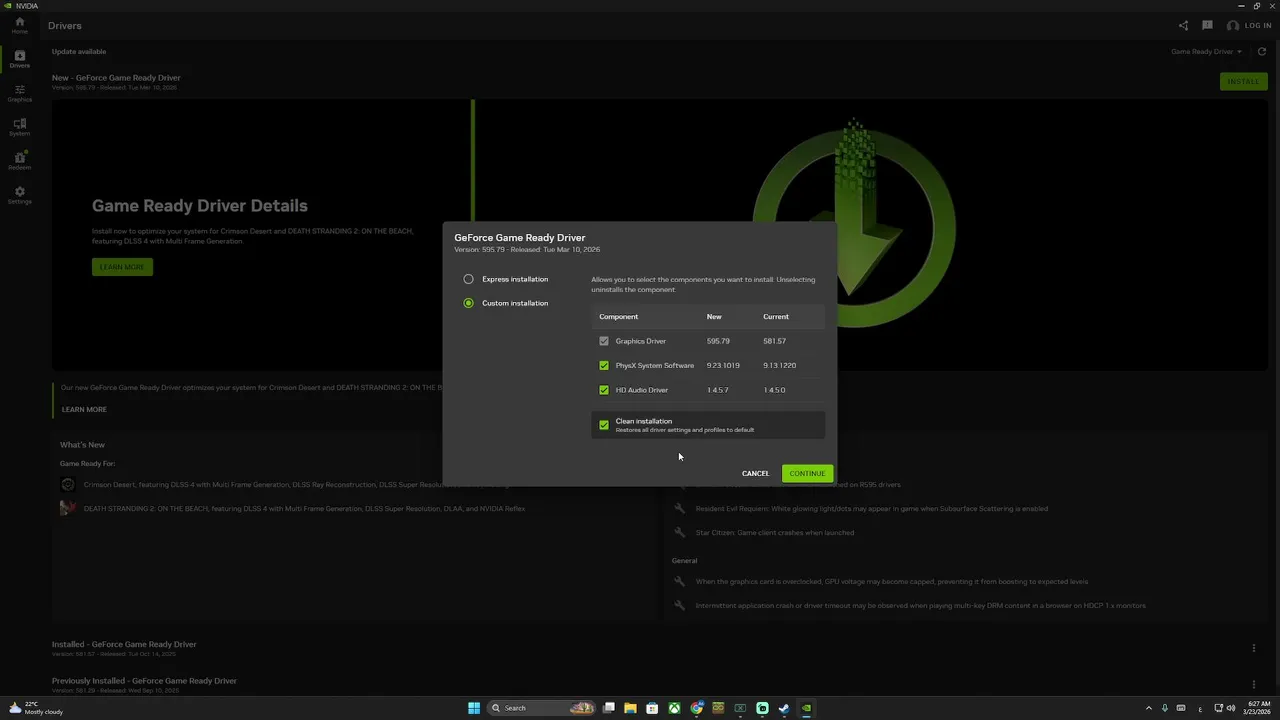Click green LEARN MORE banner button
1280x720 pixels.
(122, 267)
